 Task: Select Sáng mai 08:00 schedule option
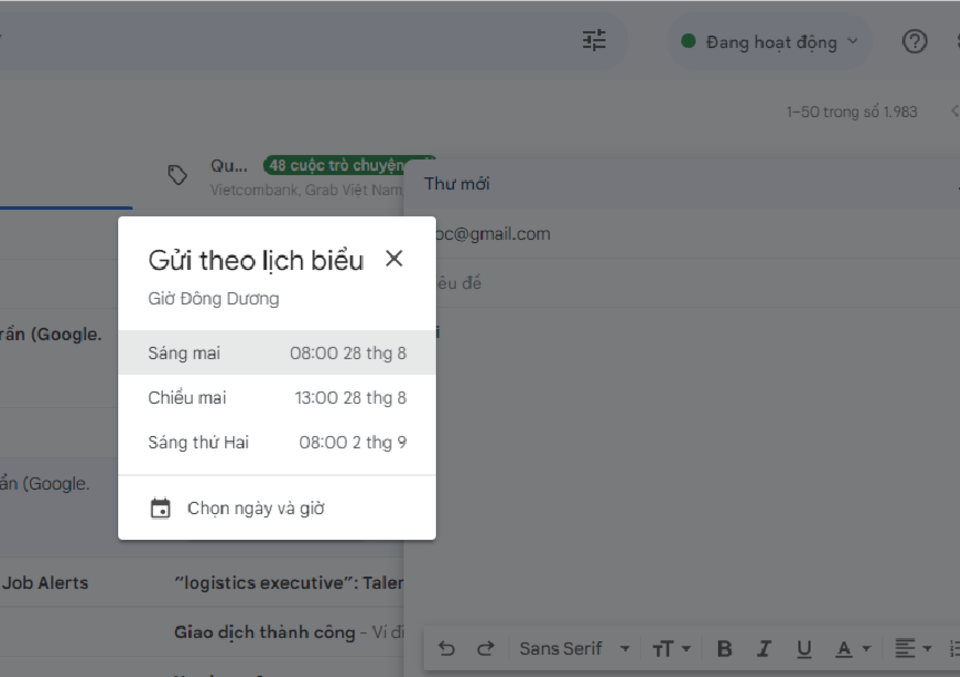(276, 353)
